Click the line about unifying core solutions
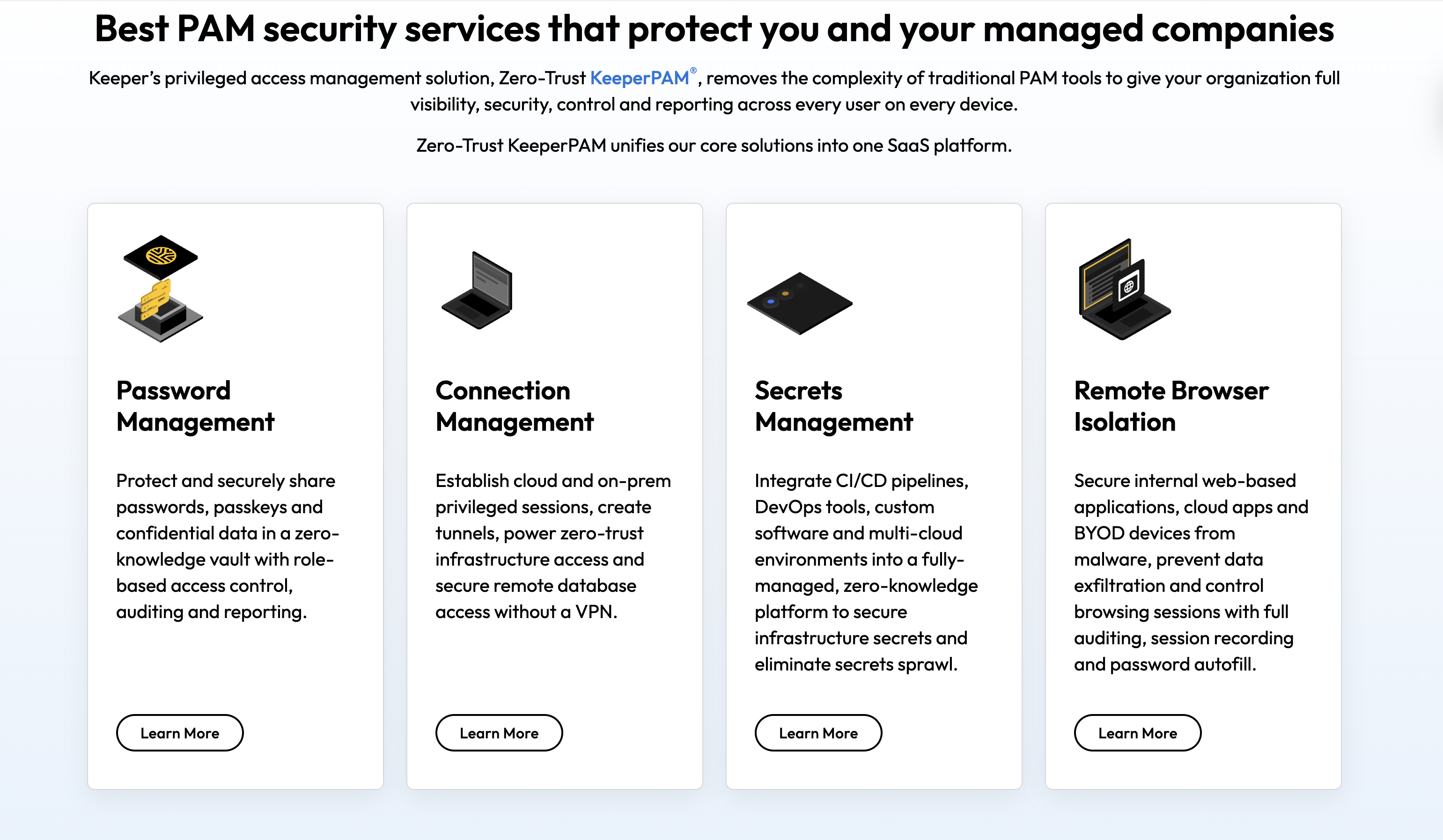The height and width of the screenshot is (840, 1443). (x=714, y=146)
